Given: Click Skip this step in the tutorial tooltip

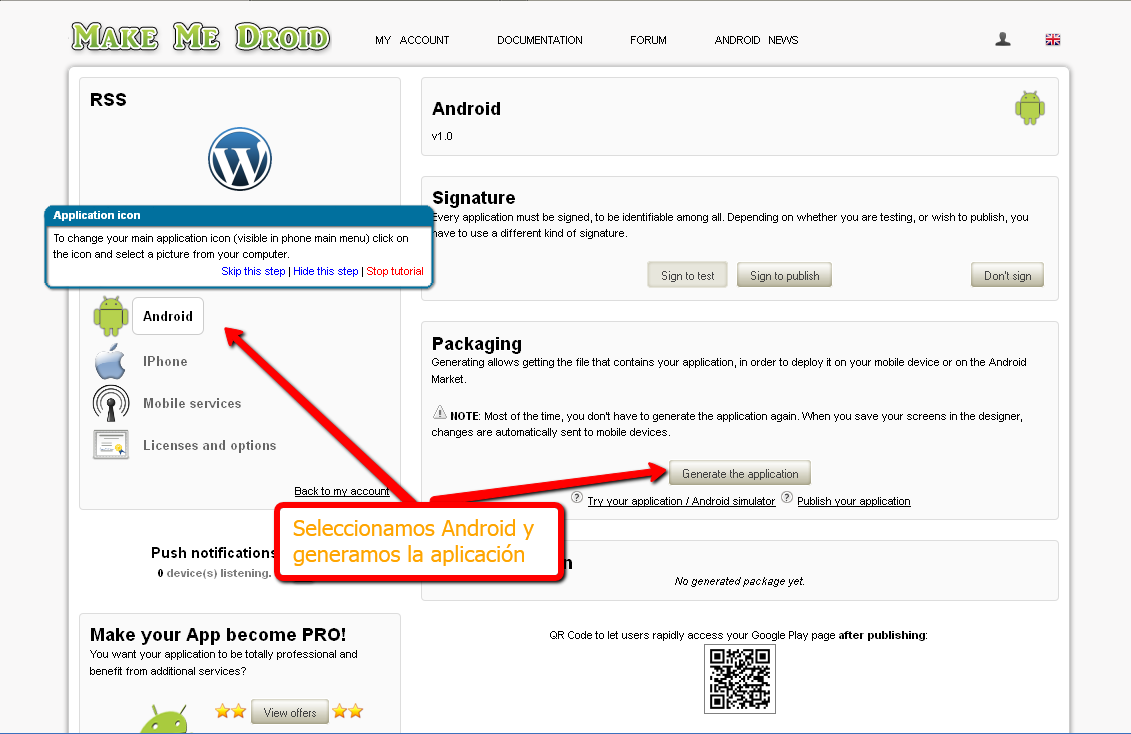Looking at the screenshot, I should (x=253, y=271).
